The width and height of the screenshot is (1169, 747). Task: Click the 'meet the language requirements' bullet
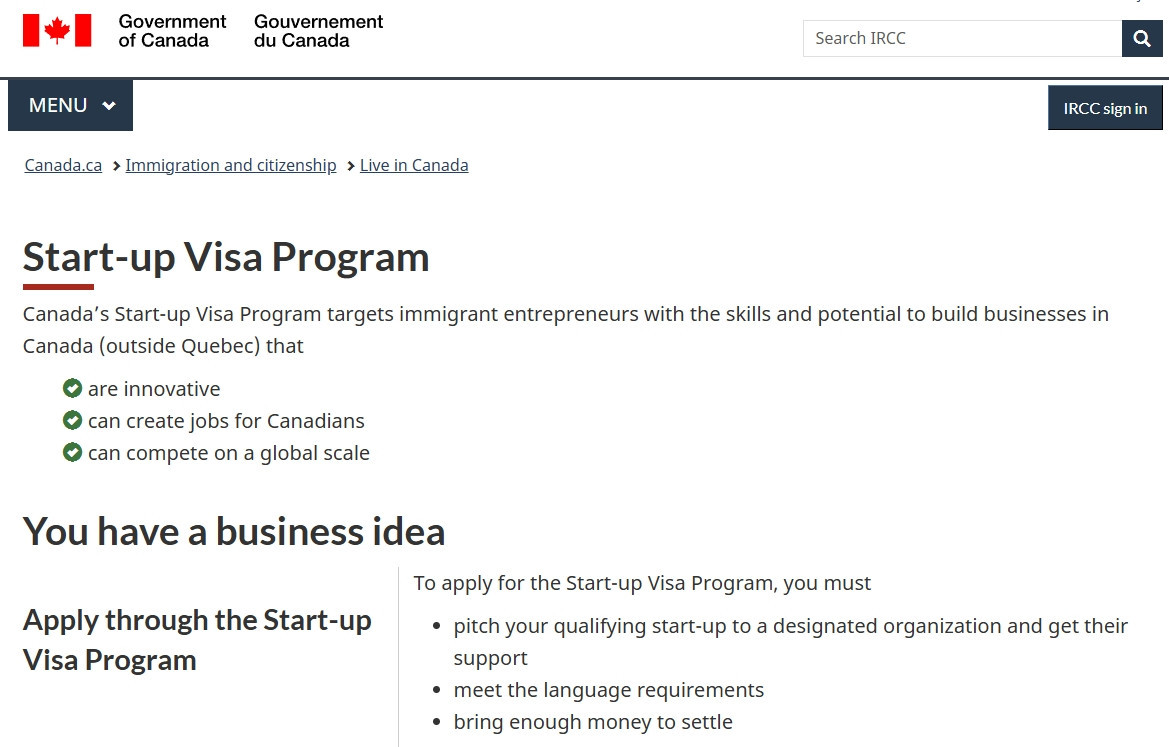[x=608, y=690]
